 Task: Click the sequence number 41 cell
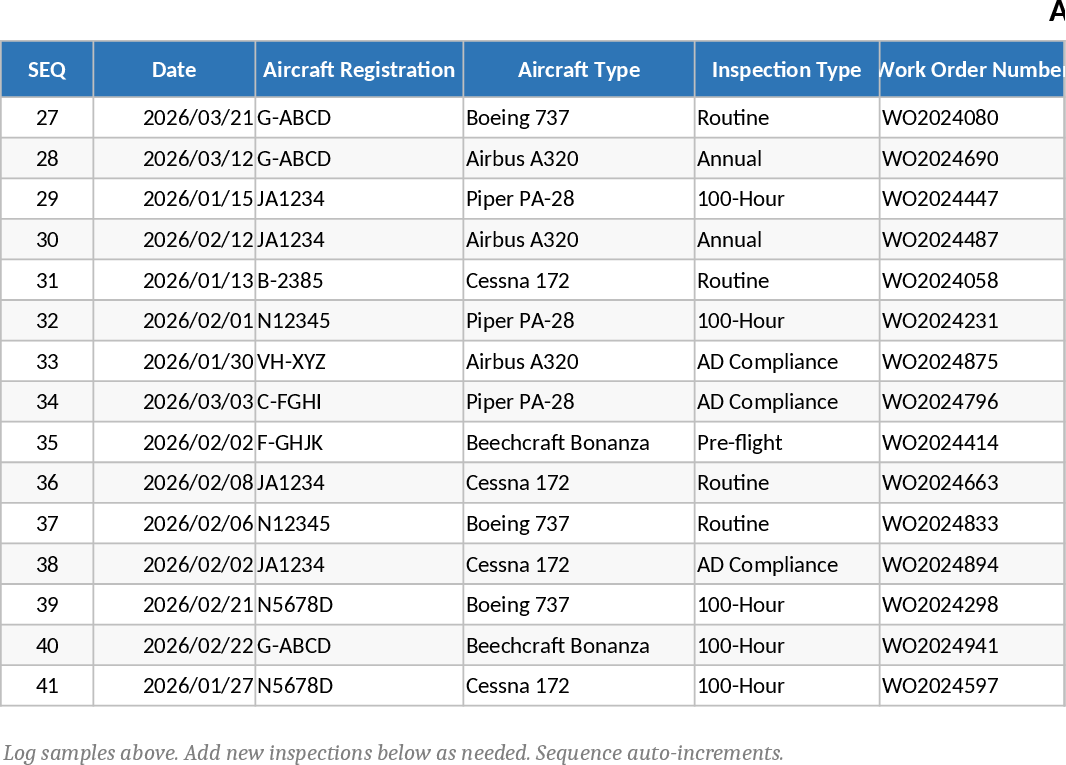pos(47,686)
